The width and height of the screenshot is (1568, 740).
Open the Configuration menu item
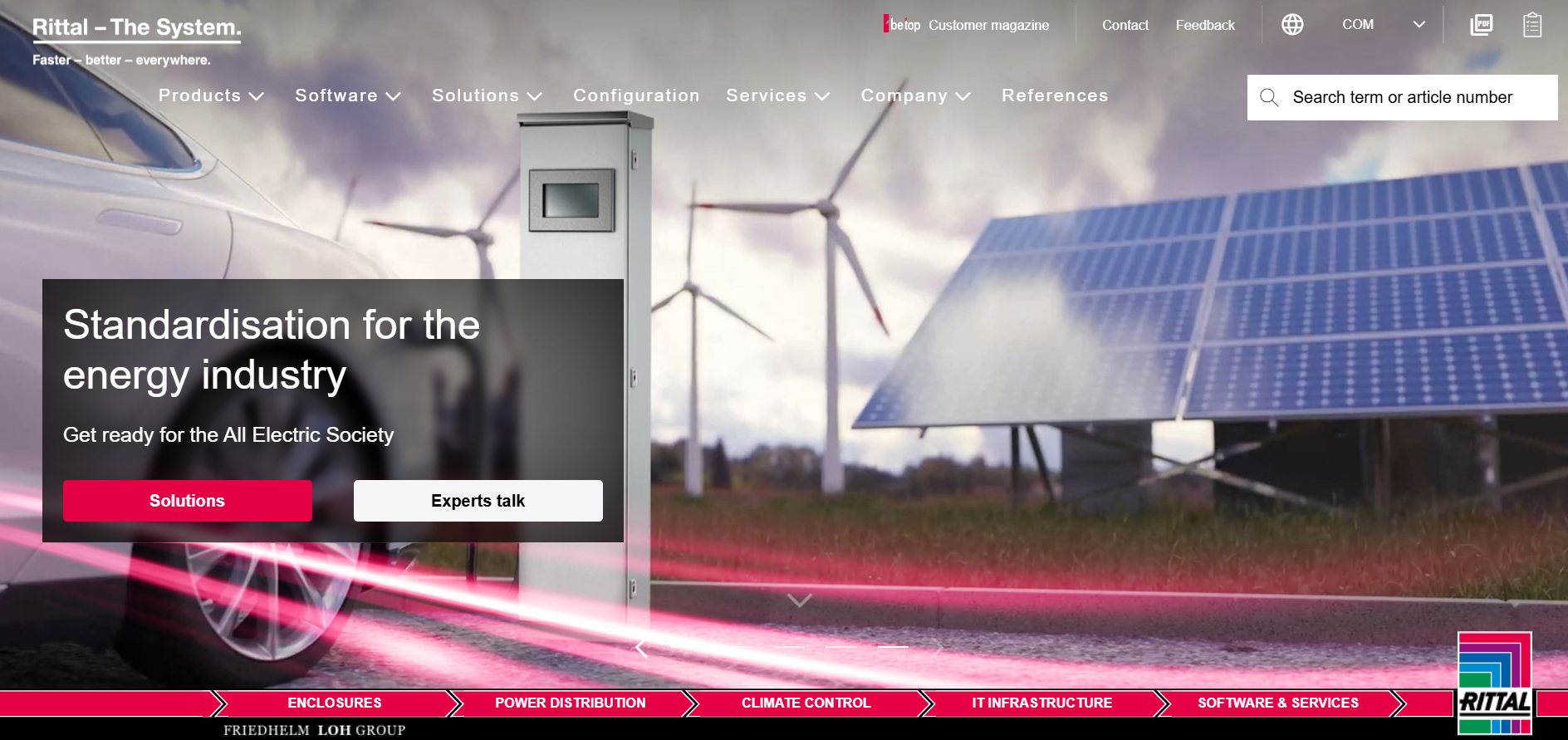pos(636,96)
